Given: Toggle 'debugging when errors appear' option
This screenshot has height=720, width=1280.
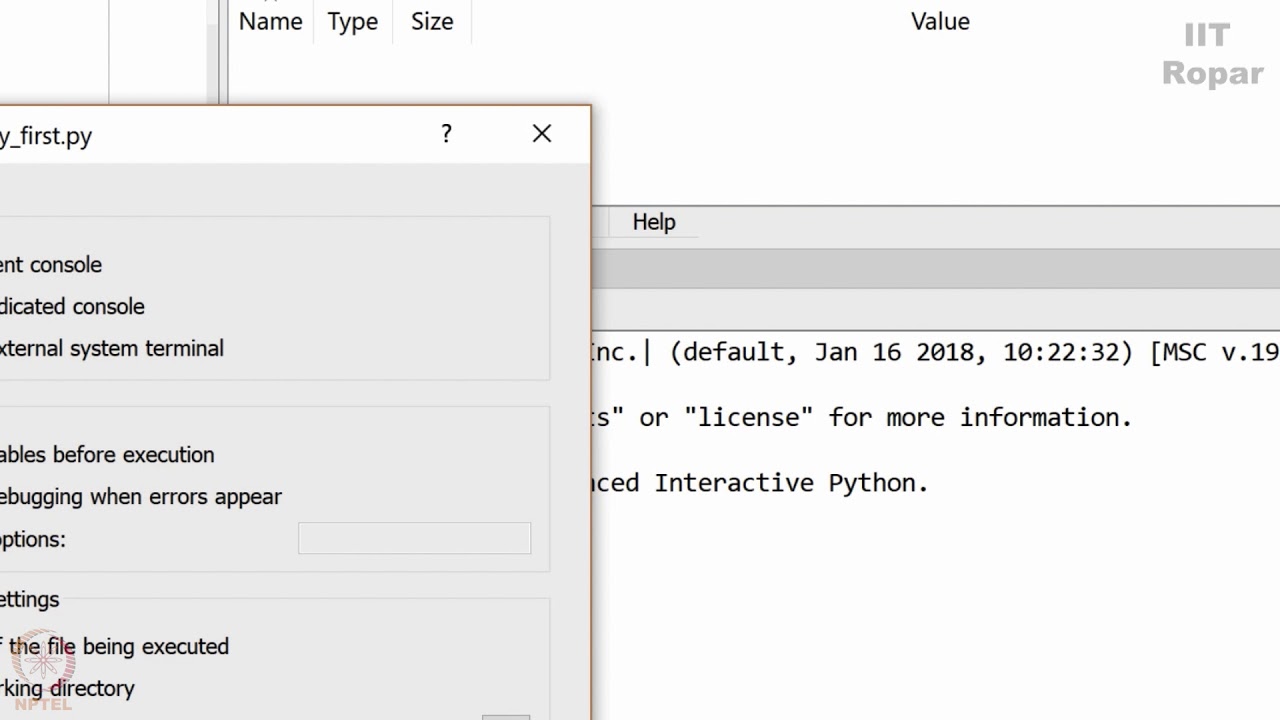Looking at the screenshot, I should 141,497.
